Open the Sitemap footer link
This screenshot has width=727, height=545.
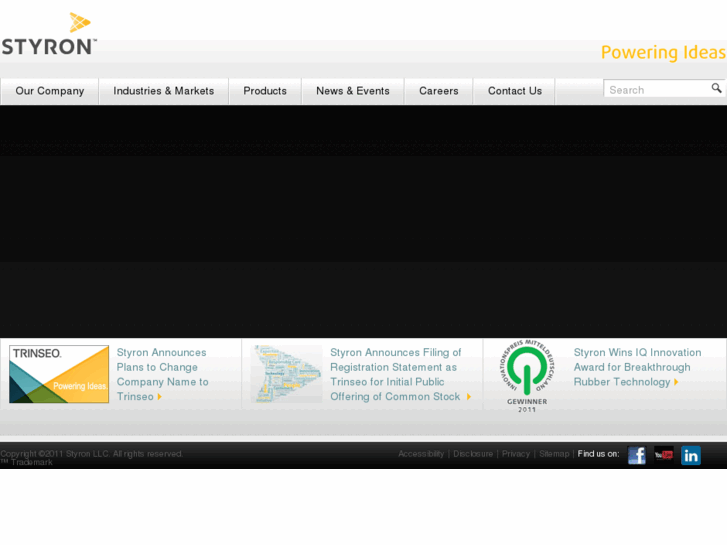pyautogui.click(x=554, y=454)
